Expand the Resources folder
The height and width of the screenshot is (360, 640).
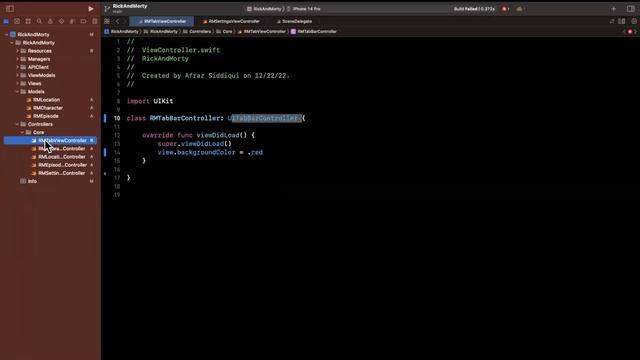(17, 51)
